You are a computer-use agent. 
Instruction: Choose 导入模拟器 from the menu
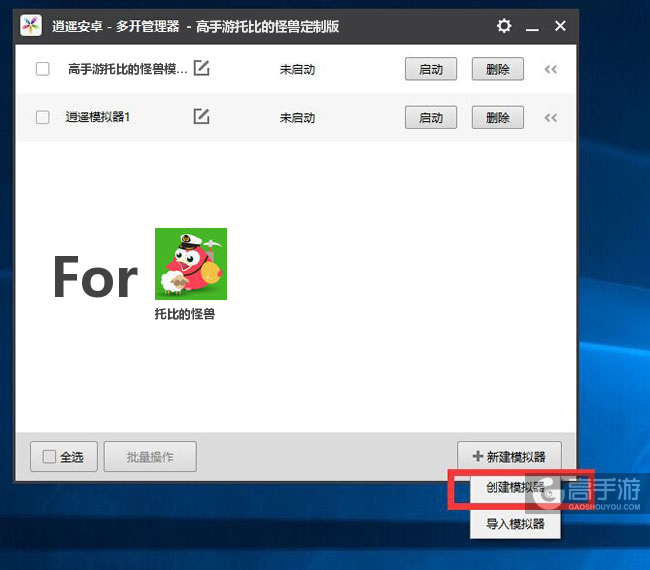[x=515, y=524]
